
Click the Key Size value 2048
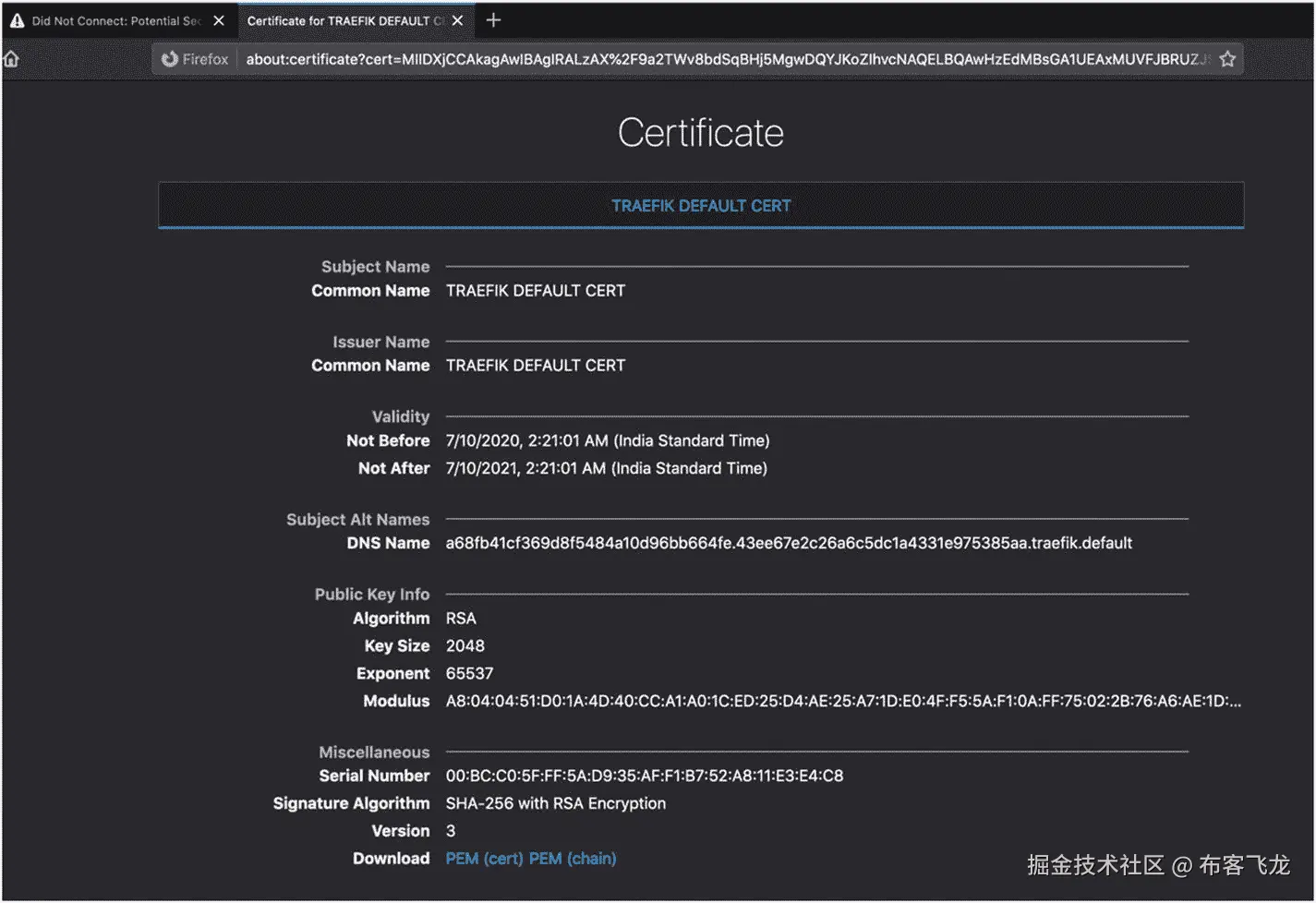[x=465, y=646]
